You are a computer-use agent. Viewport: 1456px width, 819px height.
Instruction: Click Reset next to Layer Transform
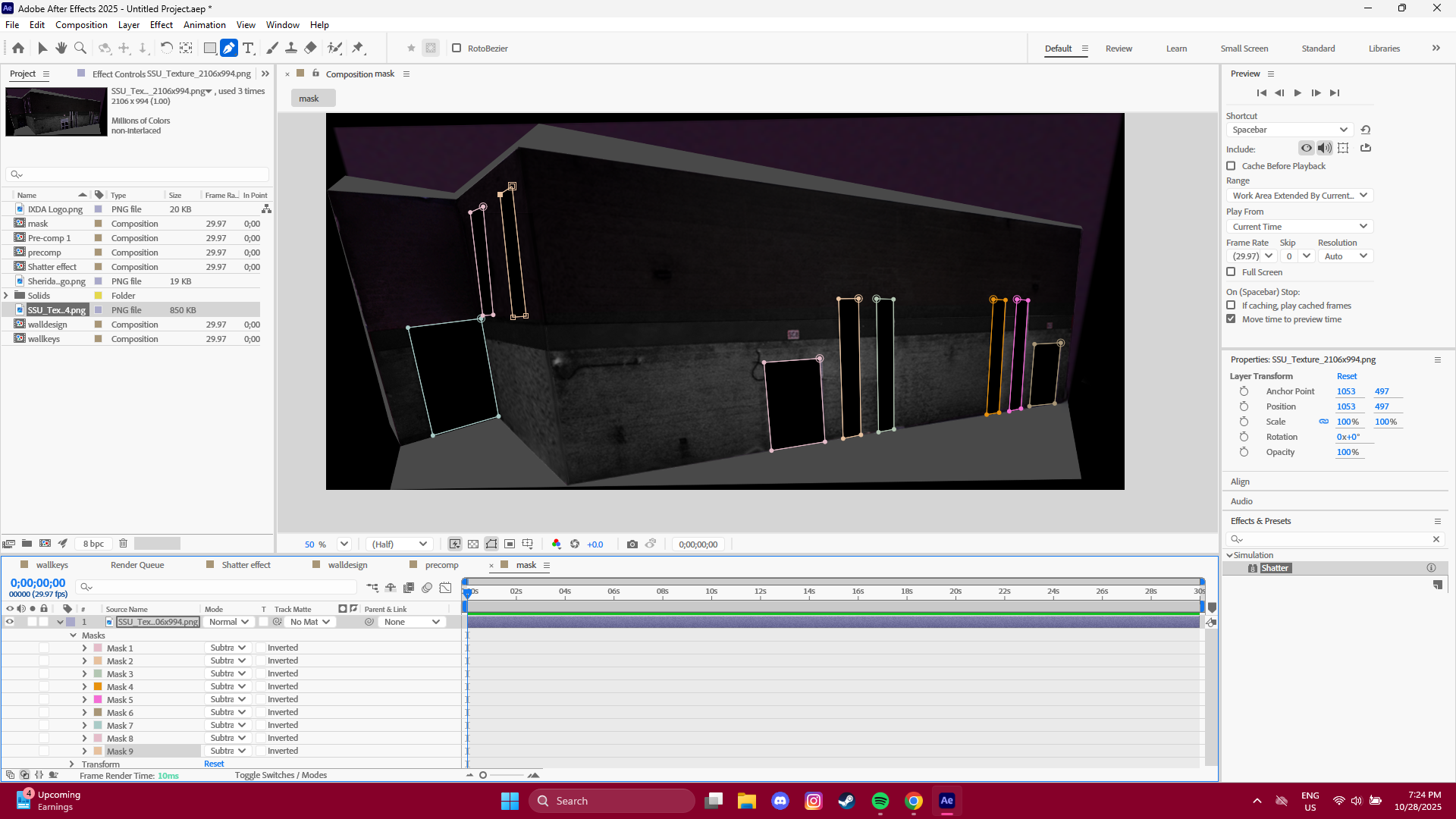pyautogui.click(x=1347, y=375)
